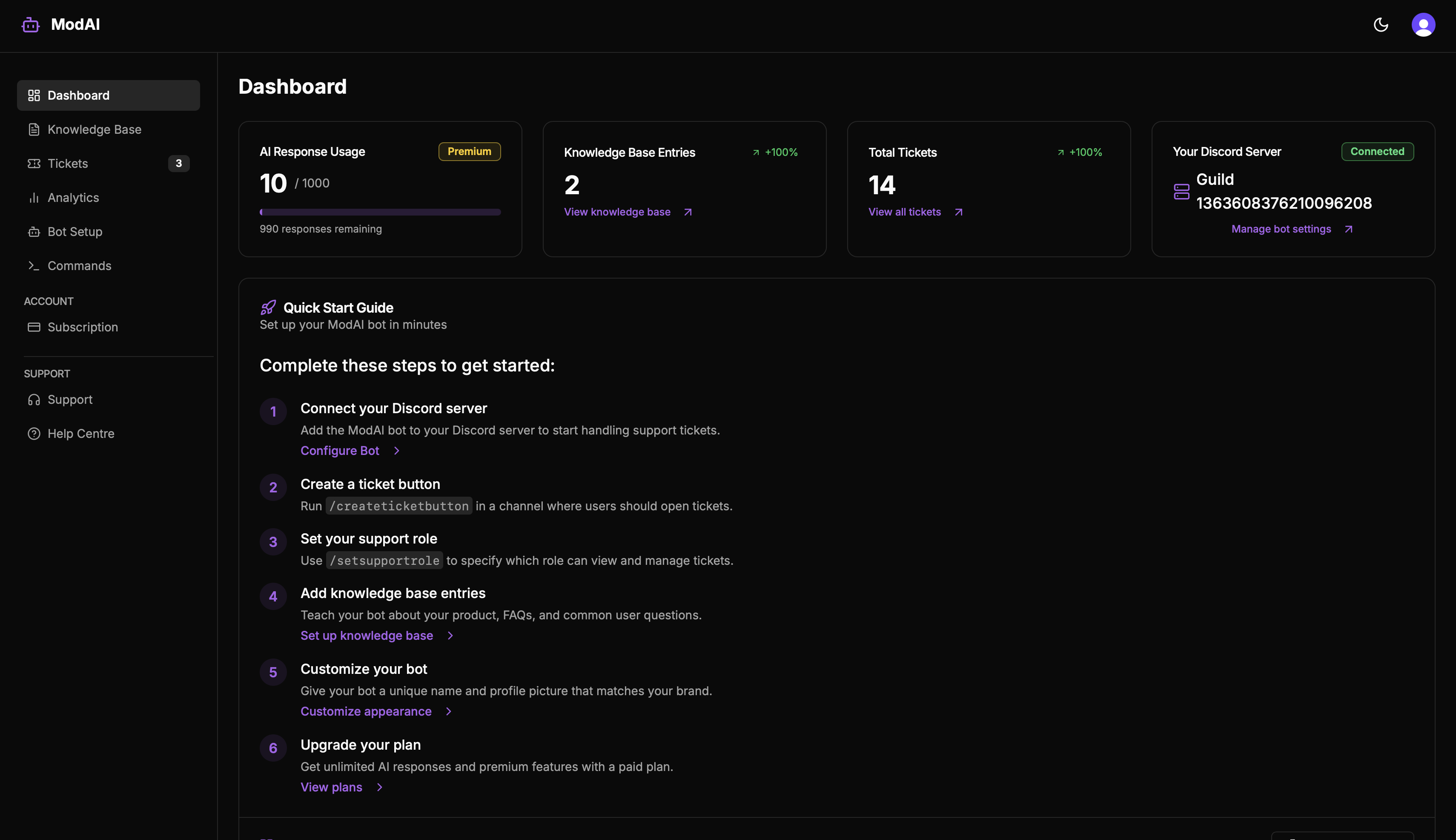The image size is (1456, 840).
Task: Click the ModAI robot logo icon
Action: click(x=30, y=24)
